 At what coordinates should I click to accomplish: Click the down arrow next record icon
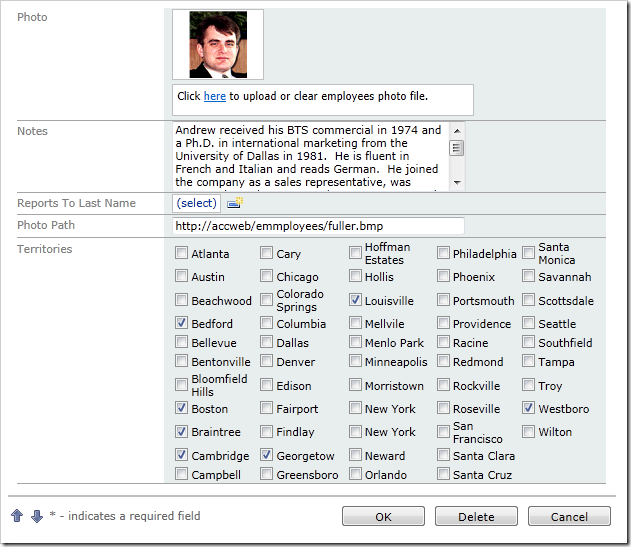[x=37, y=516]
